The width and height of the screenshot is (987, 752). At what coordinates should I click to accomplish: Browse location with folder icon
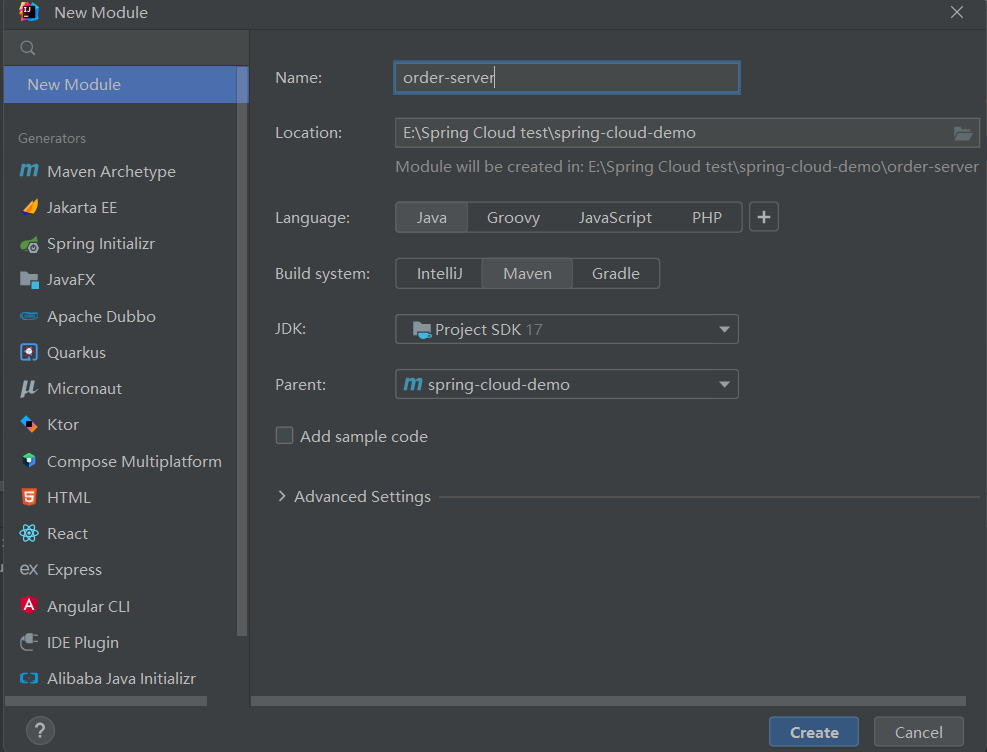[962, 133]
